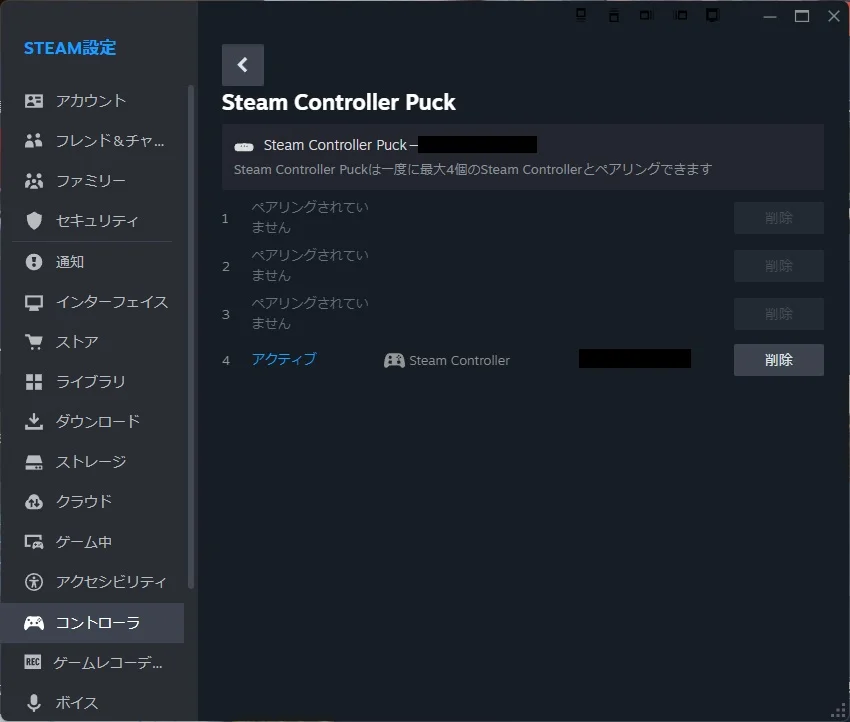Click the アカウント card icon in sidebar
This screenshot has width=850, height=722.
34,101
